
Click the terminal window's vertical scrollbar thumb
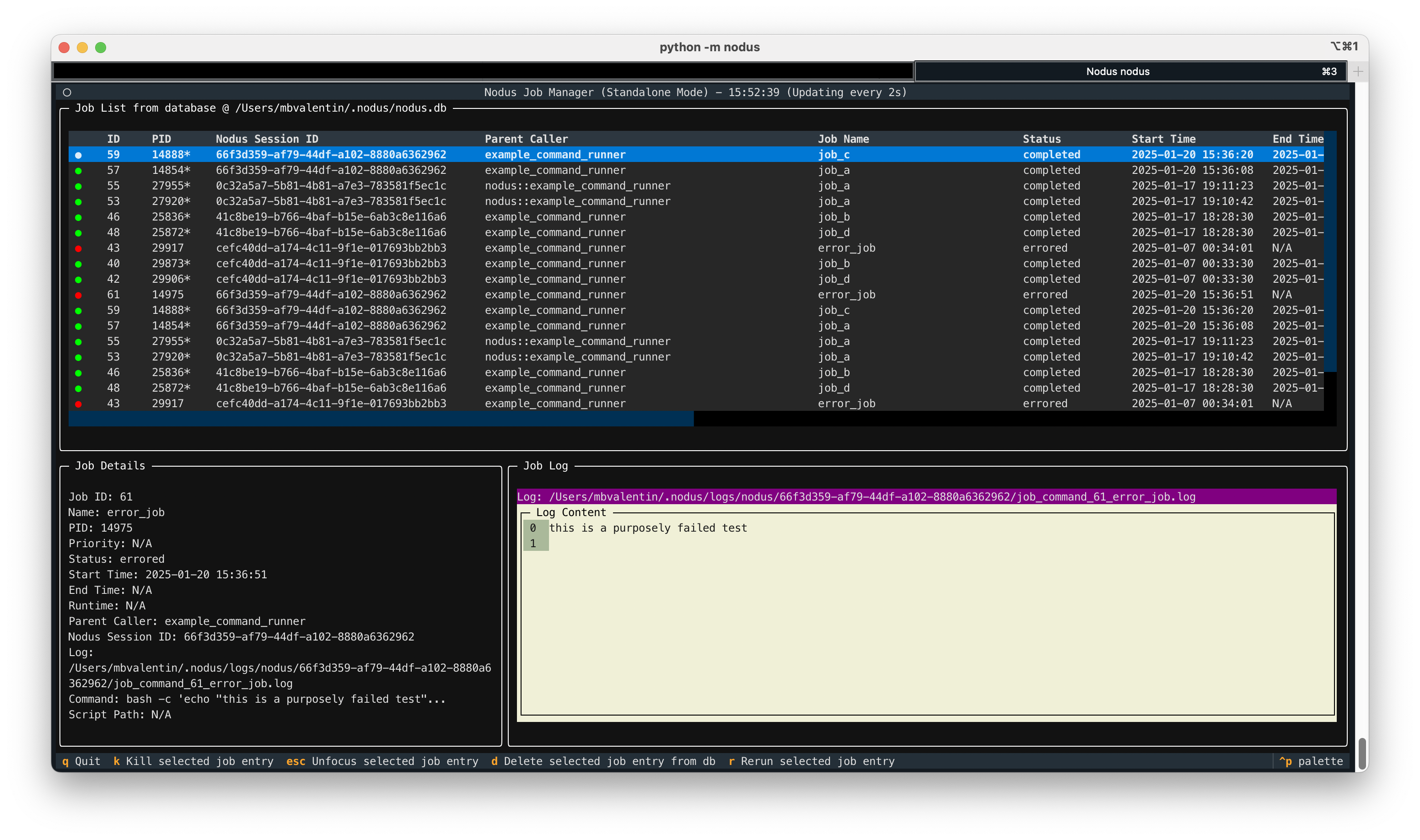pyautogui.click(x=1362, y=754)
